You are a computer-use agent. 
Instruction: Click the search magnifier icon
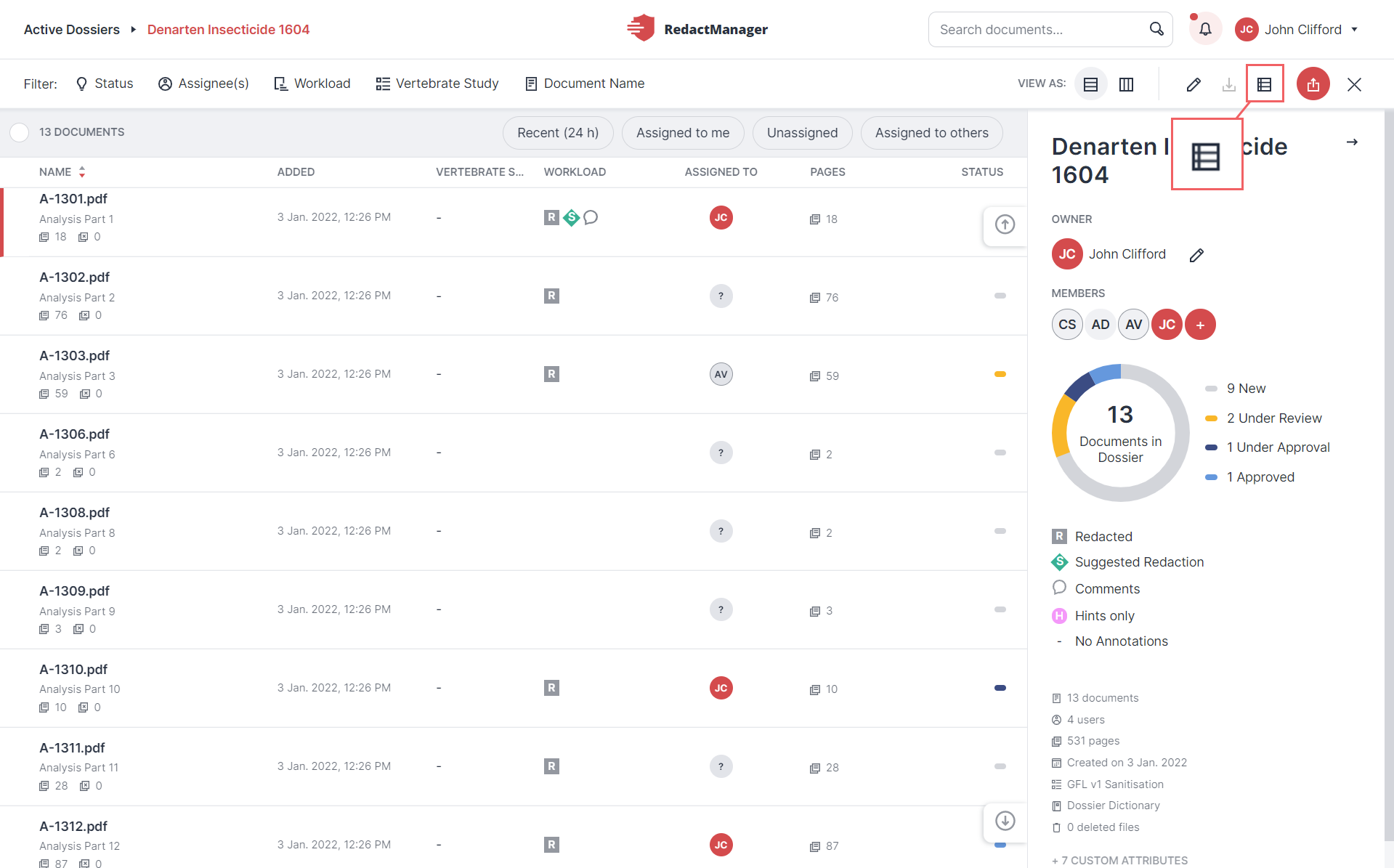click(1156, 29)
